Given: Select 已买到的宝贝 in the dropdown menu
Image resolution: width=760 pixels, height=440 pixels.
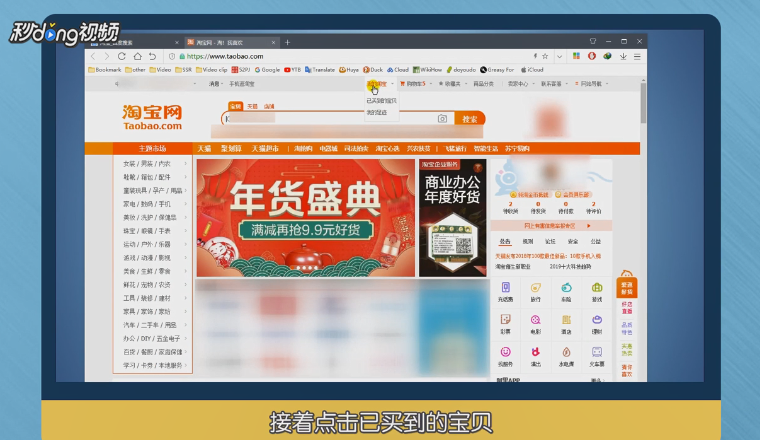Looking at the screenshot, I should 381,101.
